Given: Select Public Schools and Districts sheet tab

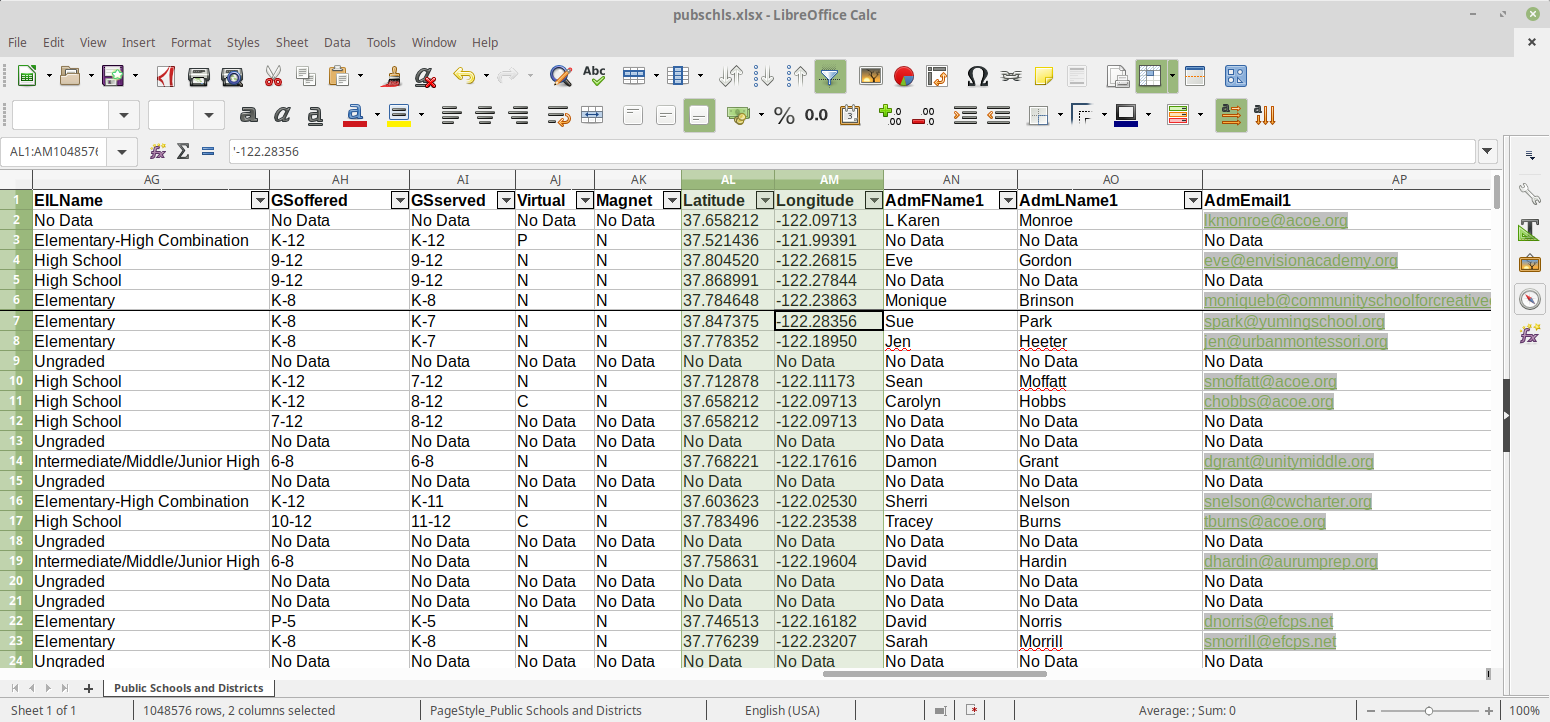Looking at the screenshot, I should click(x=189, y=688).
